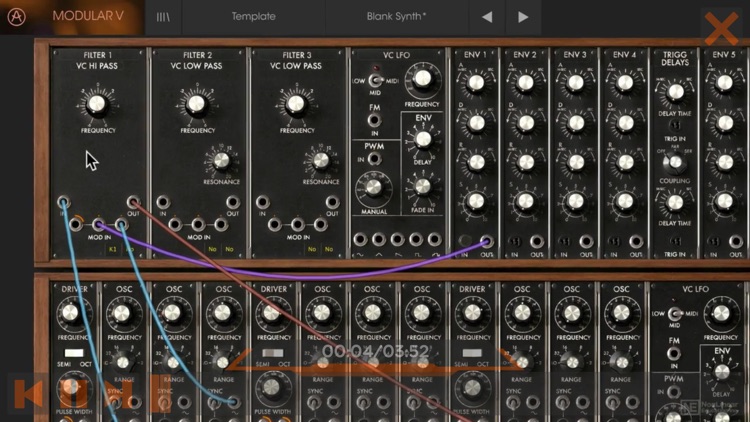Click lower VC LFO FM IN jack
Screen dimensions: 750x422
673,354
